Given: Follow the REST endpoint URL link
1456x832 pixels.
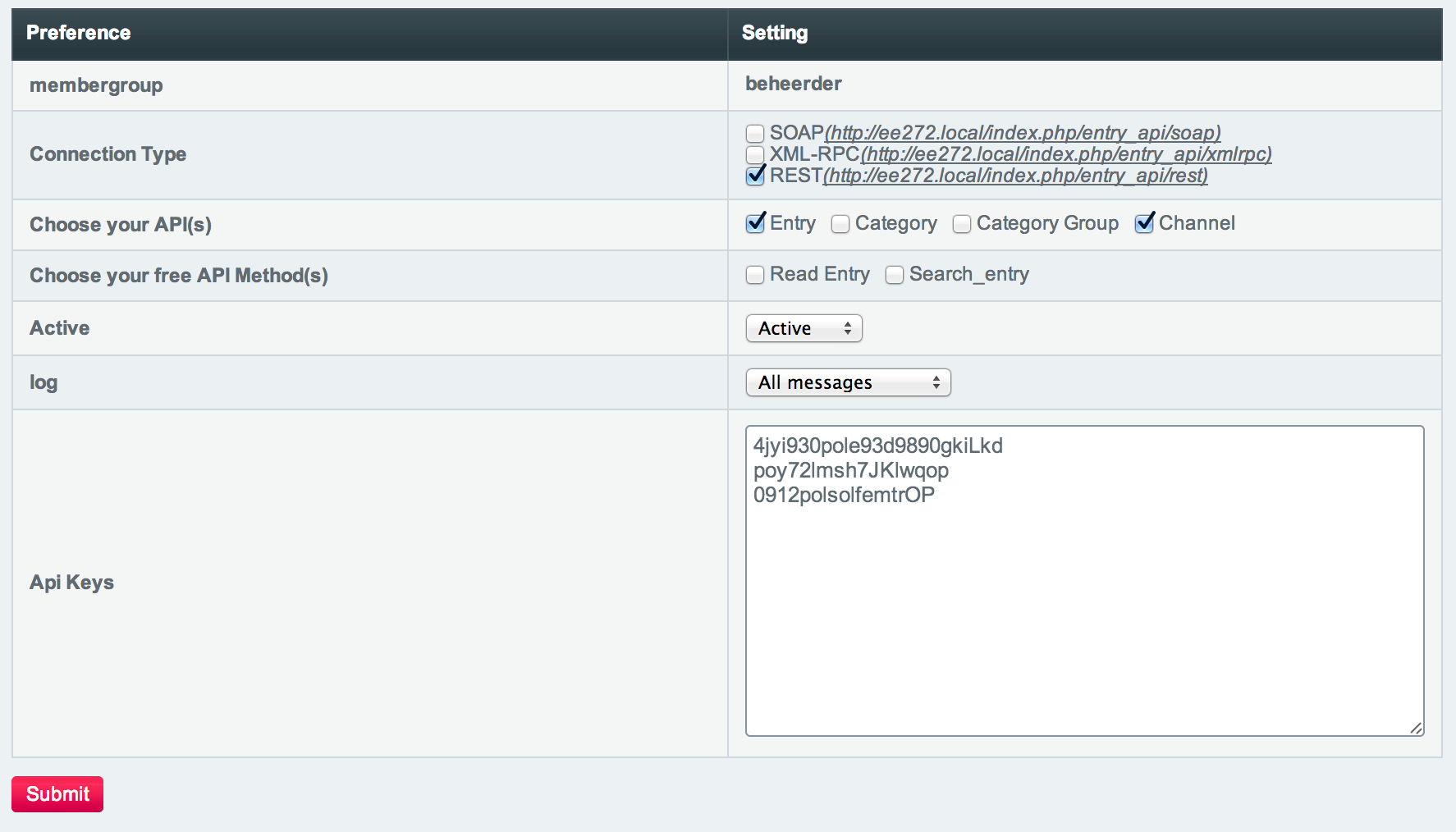Looking at the screenshot, I should tap(1015, 176).
